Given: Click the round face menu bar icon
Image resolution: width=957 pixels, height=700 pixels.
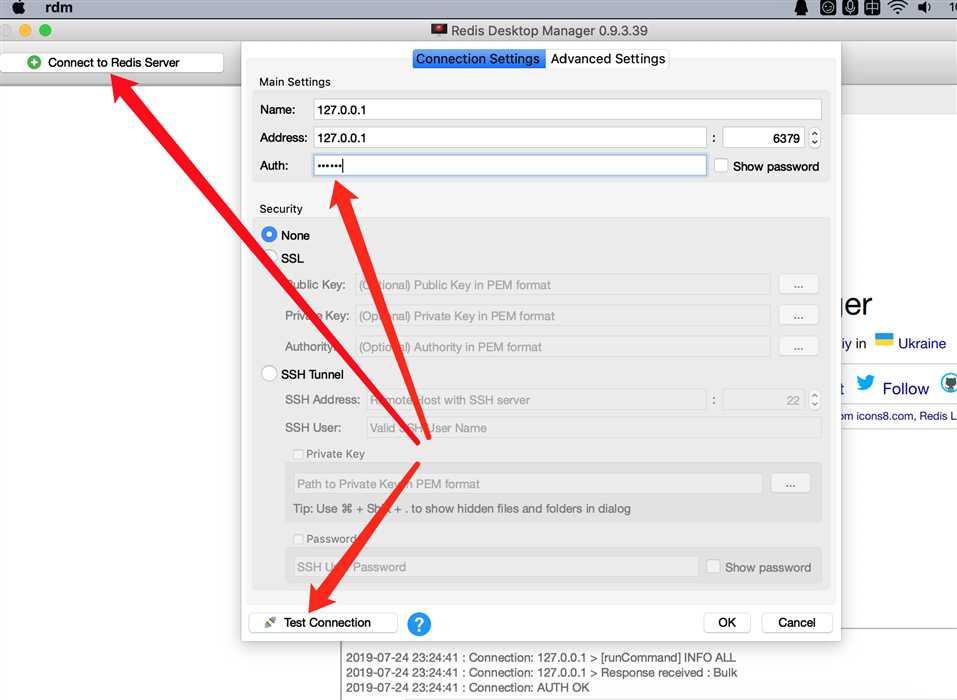Looking at the screenshot, I should click(828, 7).
